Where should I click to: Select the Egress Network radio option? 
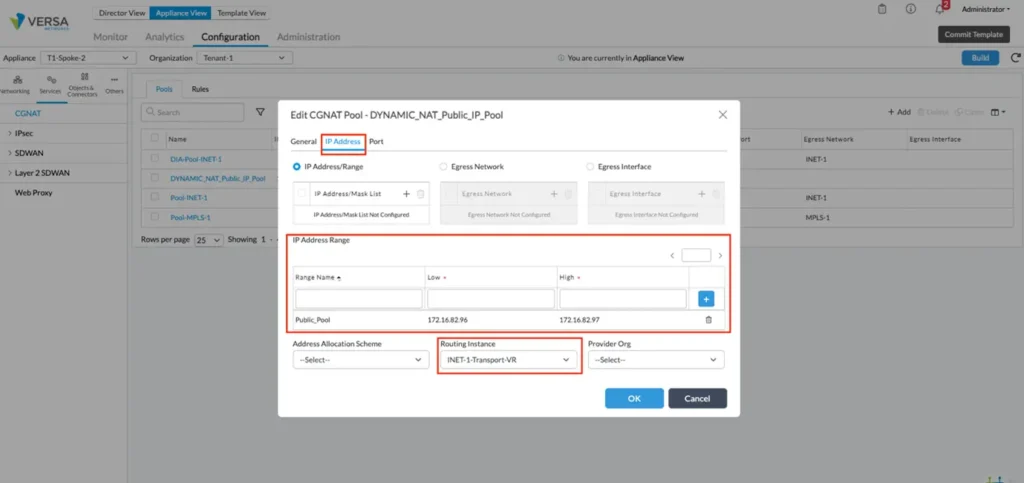(444, 167)
